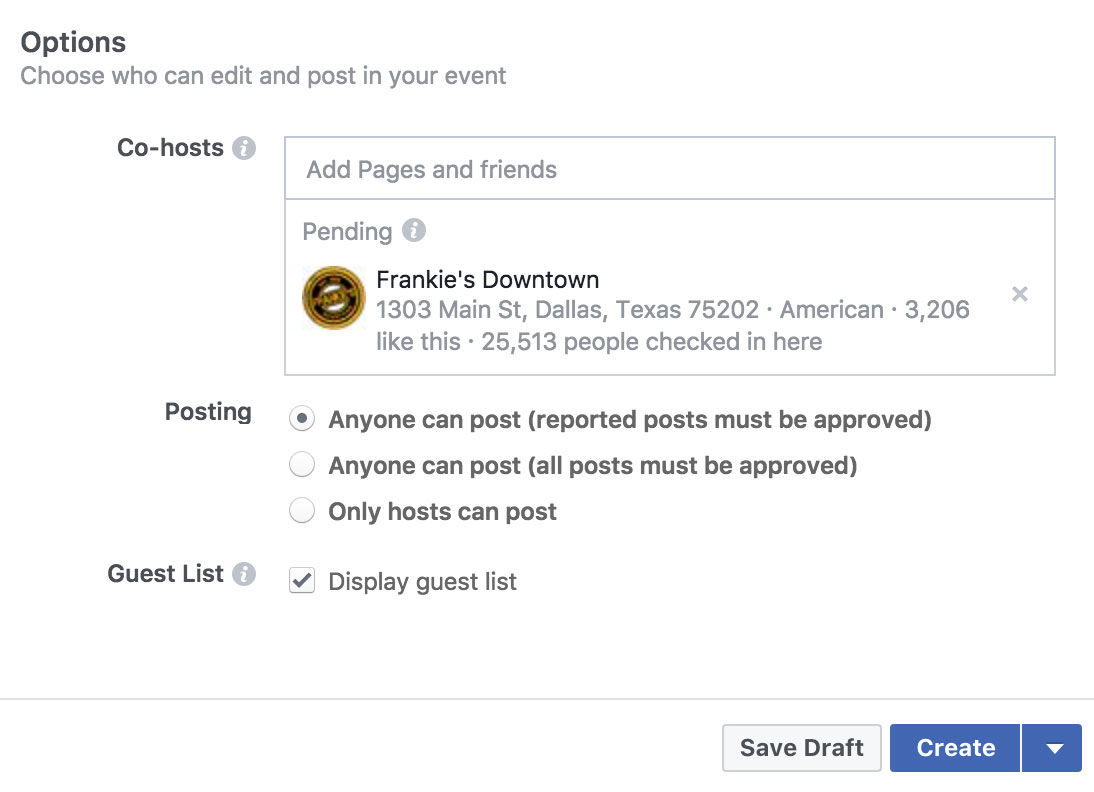Click the Pending section label

coord(347,231)
